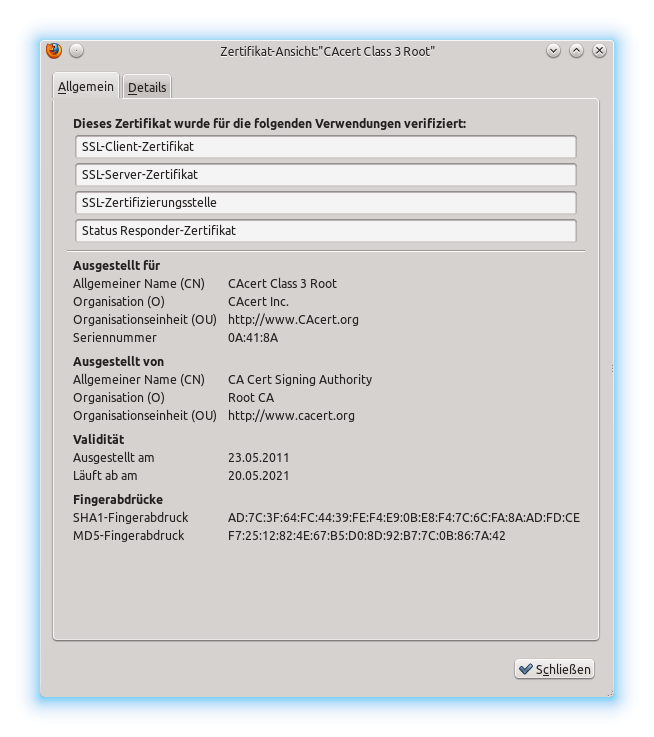Click the common name 'CAcert Class 3 Root'
Image resolution: width=654 pixels, height=737 pixels.
[x=282, y=283]
